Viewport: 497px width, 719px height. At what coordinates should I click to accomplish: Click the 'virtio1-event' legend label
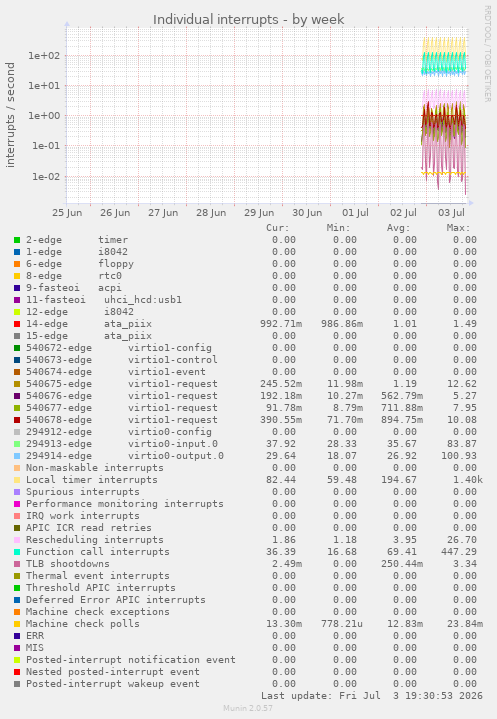click(167, 372)
